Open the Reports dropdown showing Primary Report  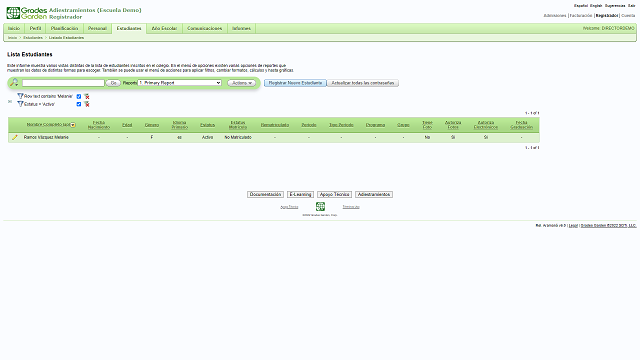[x=180, y=83]
